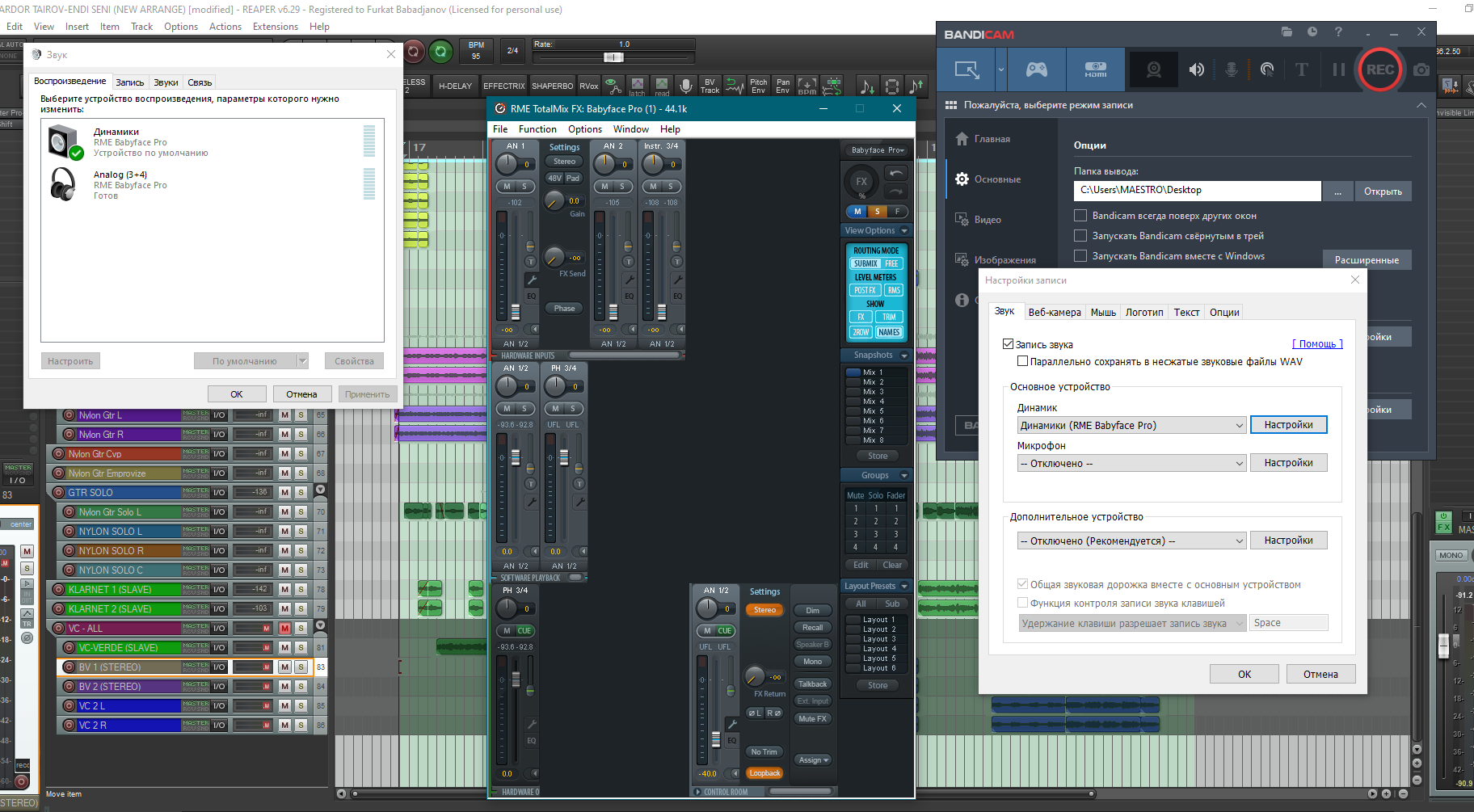Open 'Динамик' device dropdown
1474x812 pixels.
point(1132,425)
